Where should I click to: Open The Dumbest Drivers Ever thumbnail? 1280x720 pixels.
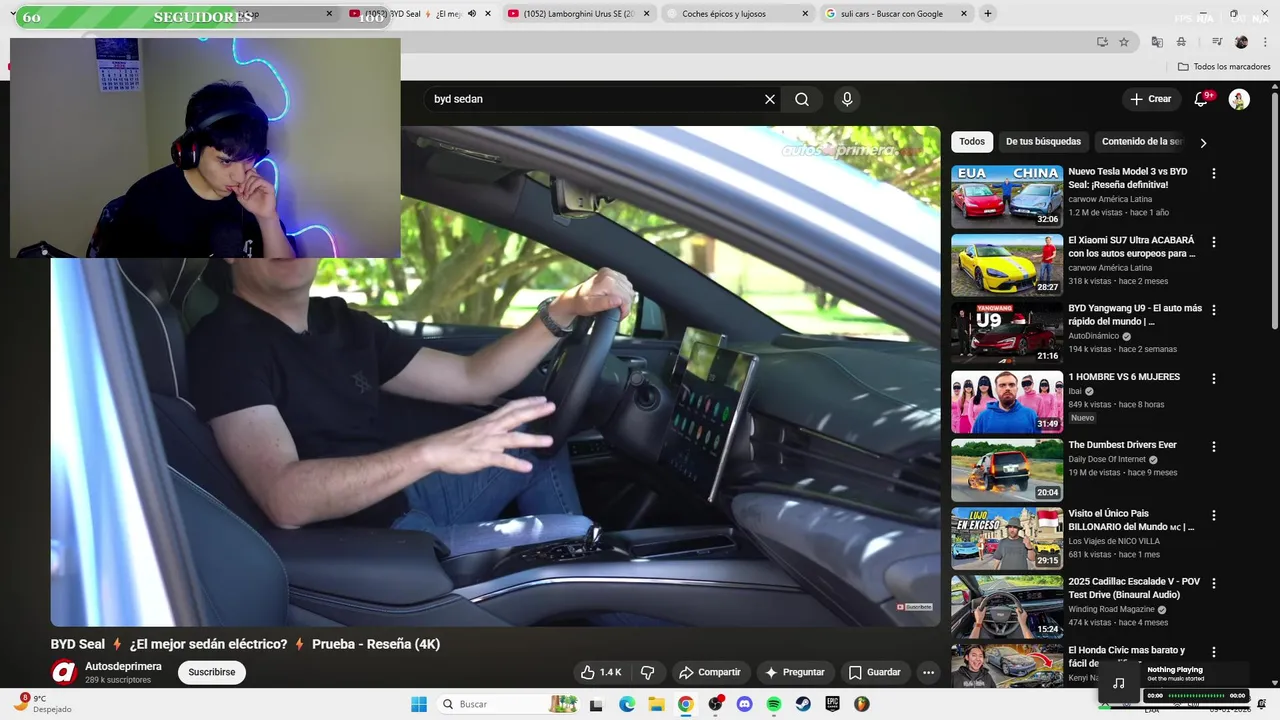[1006, 470]
